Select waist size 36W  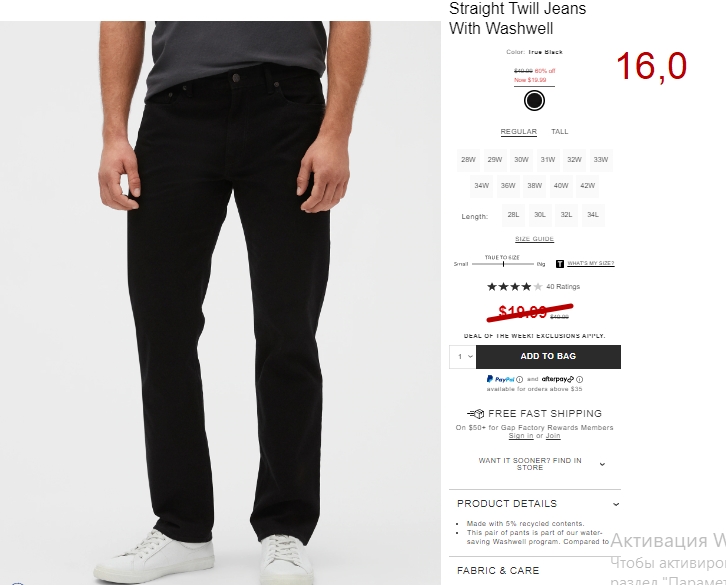[x=508, y=186]
